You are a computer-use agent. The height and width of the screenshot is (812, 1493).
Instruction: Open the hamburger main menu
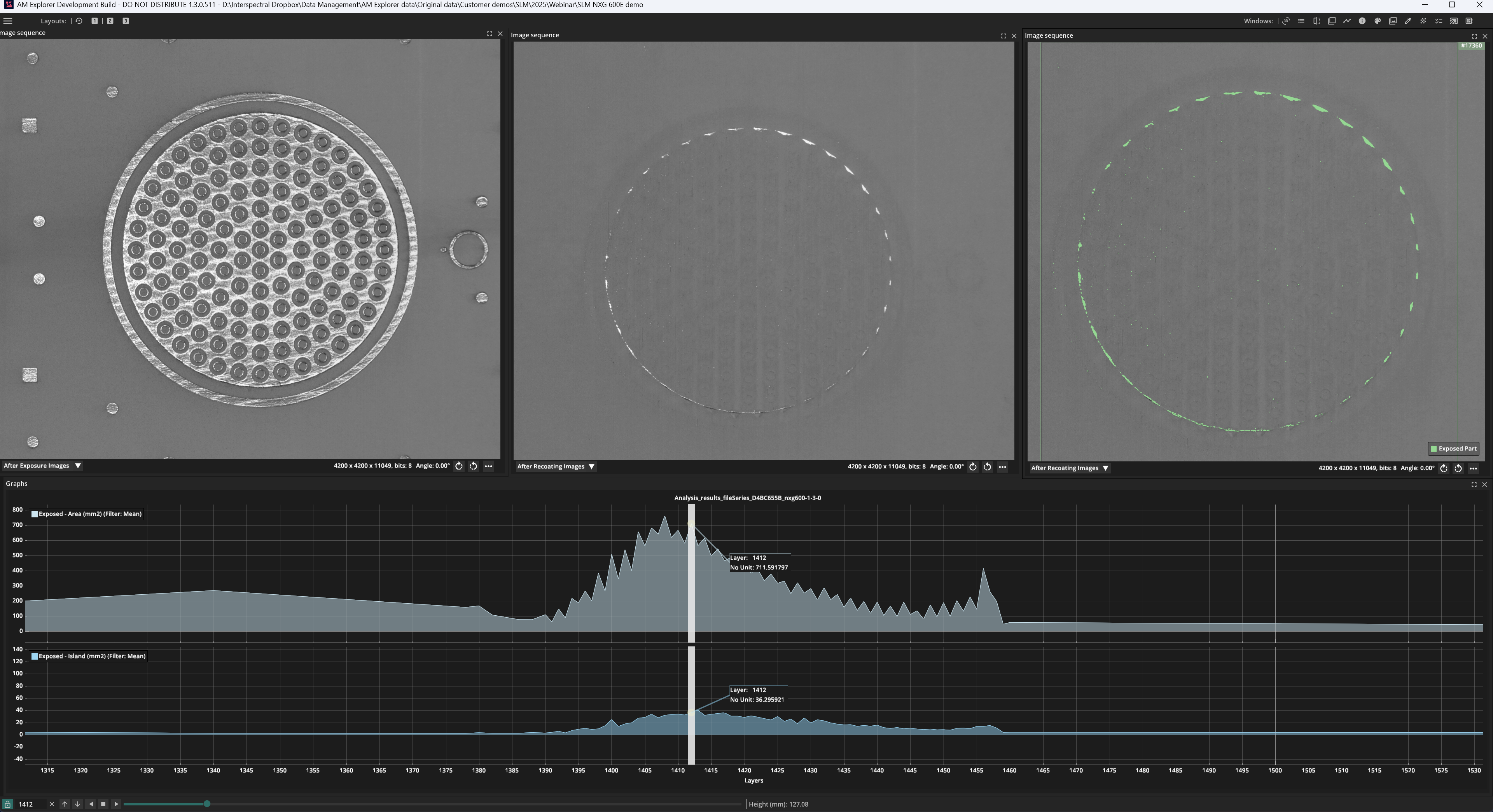(8, 21)
